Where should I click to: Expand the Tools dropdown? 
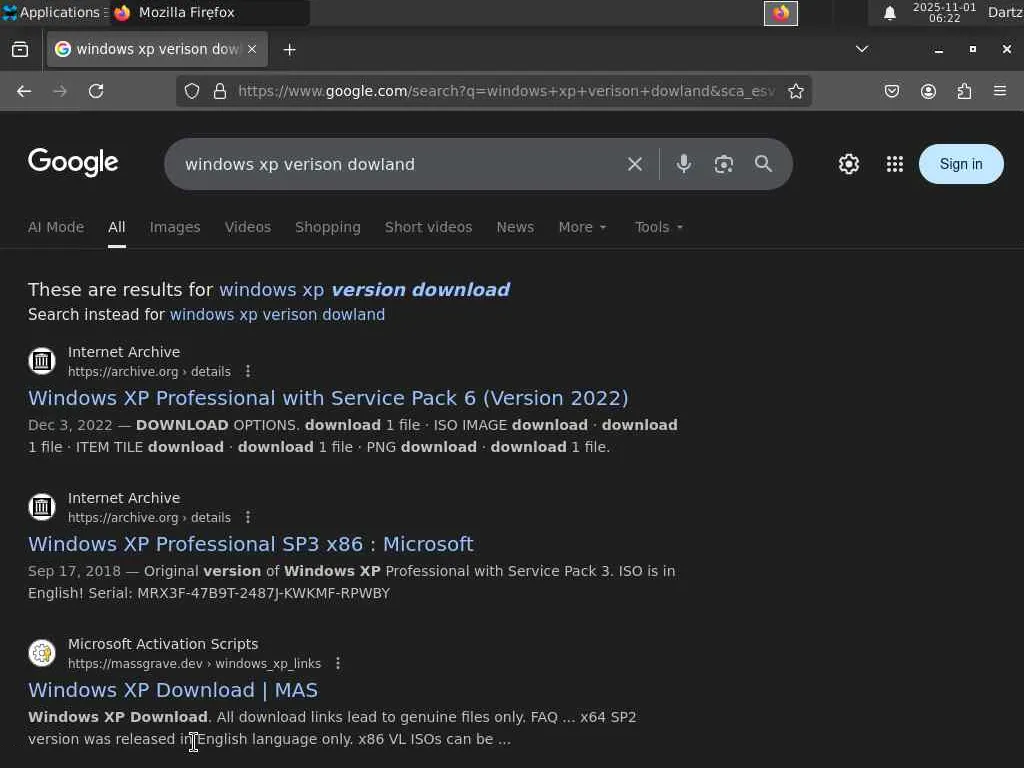pyautogui.click(x=659, y=227)
